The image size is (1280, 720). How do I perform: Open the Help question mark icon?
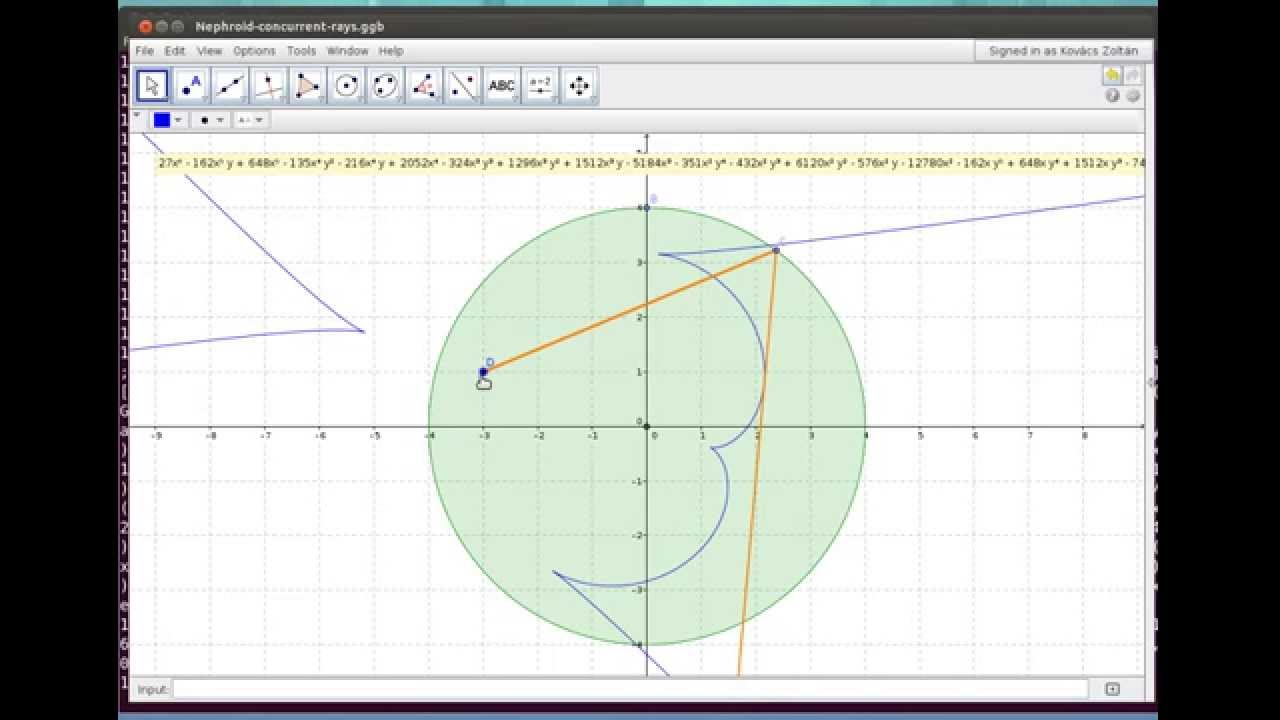tap(1112, 96)
